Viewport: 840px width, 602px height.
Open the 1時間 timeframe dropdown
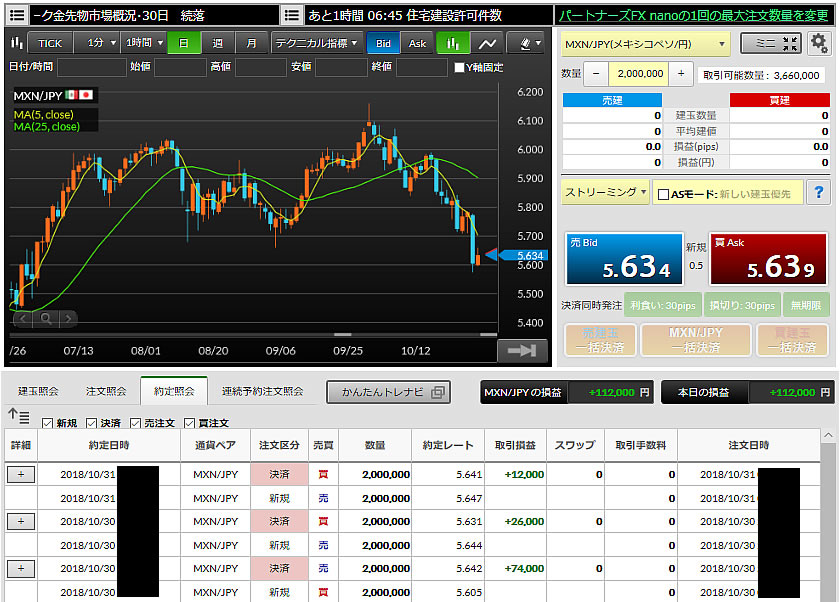click(144, 43)
